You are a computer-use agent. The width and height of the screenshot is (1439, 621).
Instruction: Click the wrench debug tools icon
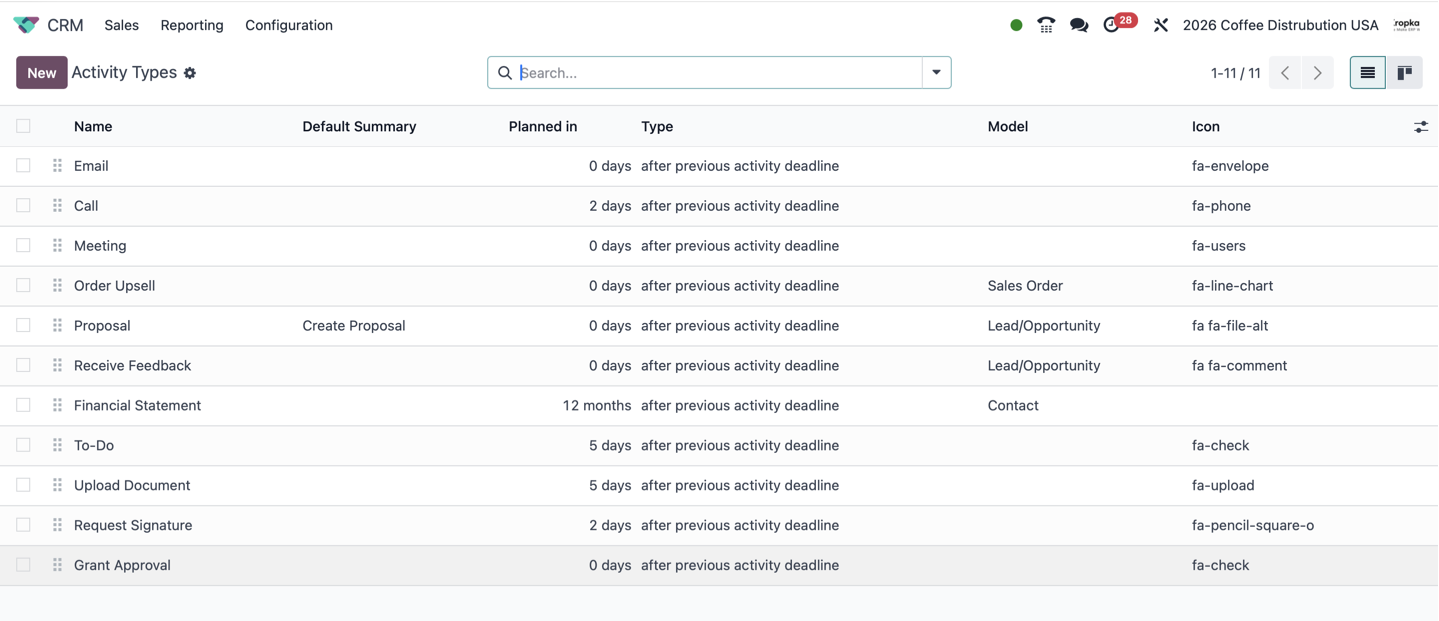1160,25
